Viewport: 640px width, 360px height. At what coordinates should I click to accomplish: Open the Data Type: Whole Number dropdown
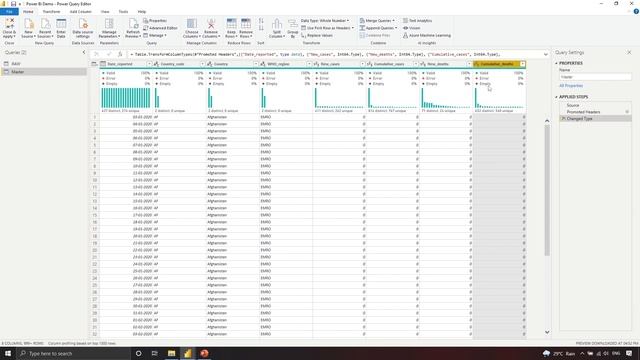click(x=325, y=20)
